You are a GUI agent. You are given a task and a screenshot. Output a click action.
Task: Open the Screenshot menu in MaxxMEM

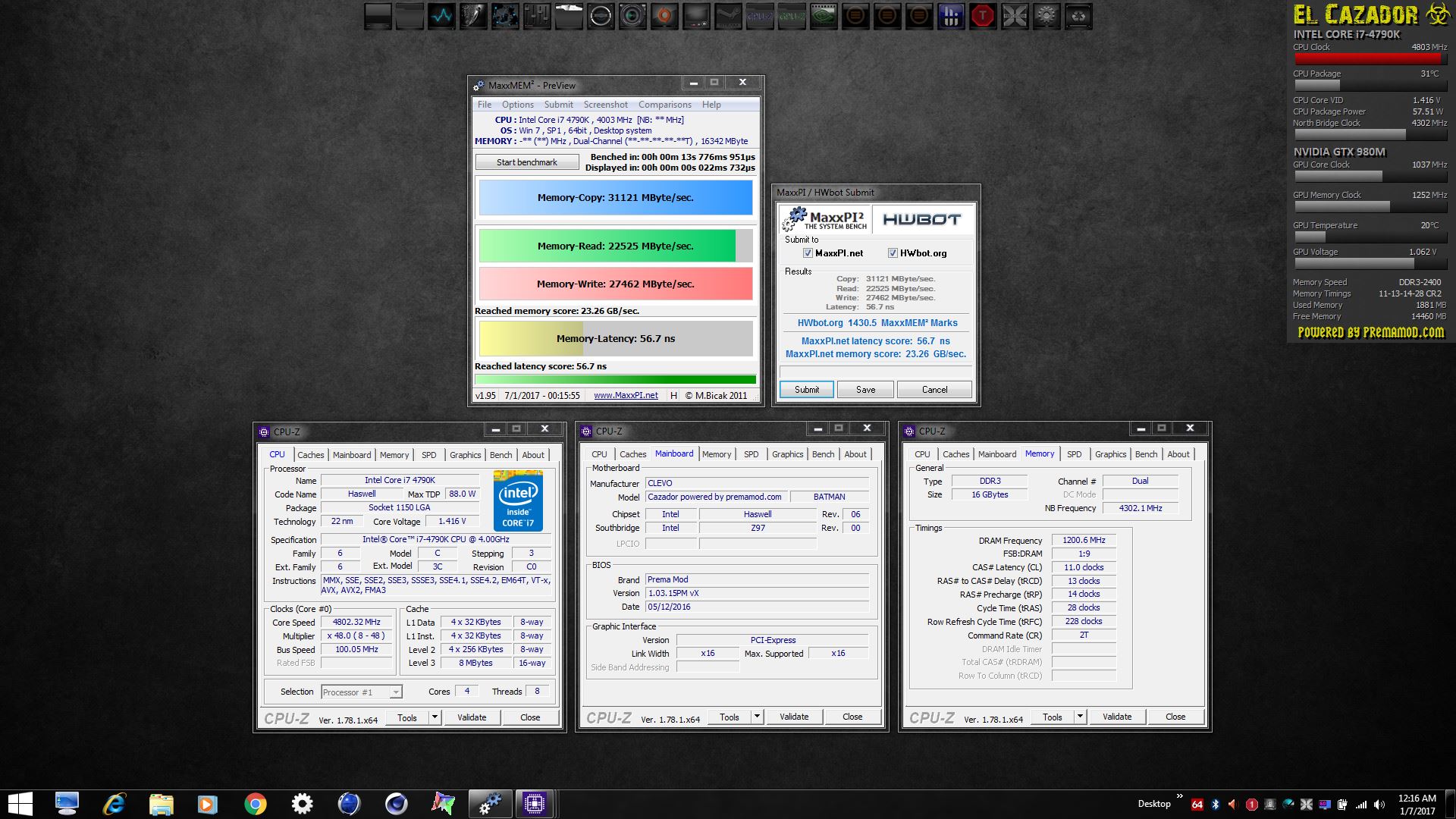(x=606, y=105)
